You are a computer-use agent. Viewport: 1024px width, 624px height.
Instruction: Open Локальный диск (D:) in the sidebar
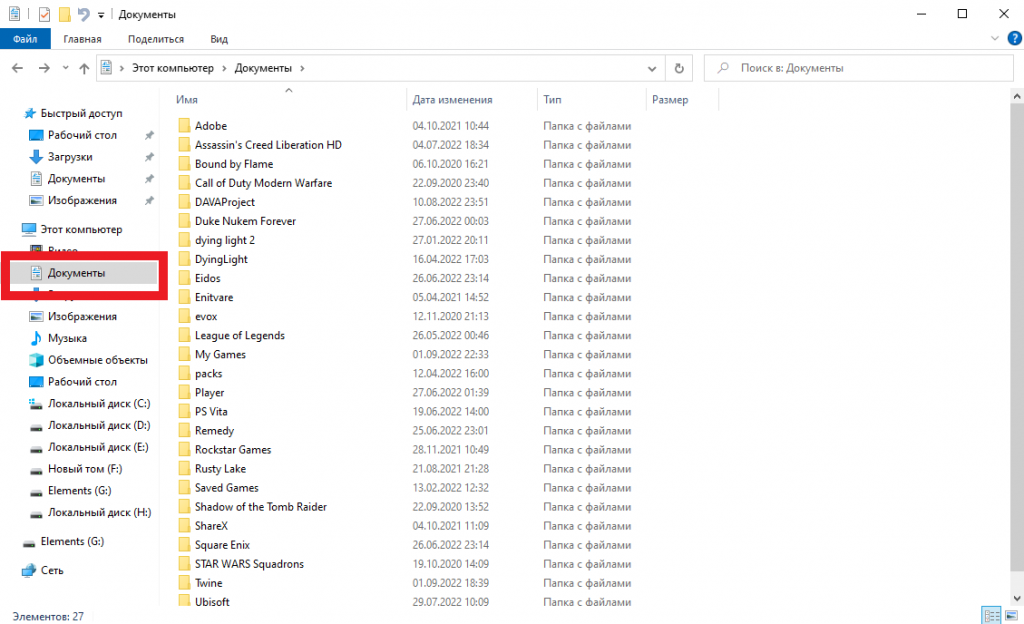(x=98, y=426)
